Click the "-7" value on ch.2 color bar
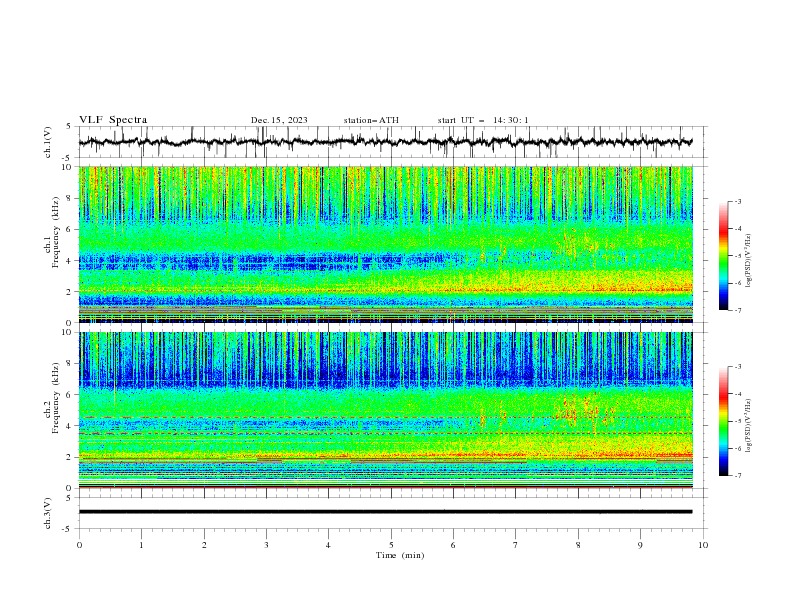This screenshot has height=612, width=792. [738, 476]
